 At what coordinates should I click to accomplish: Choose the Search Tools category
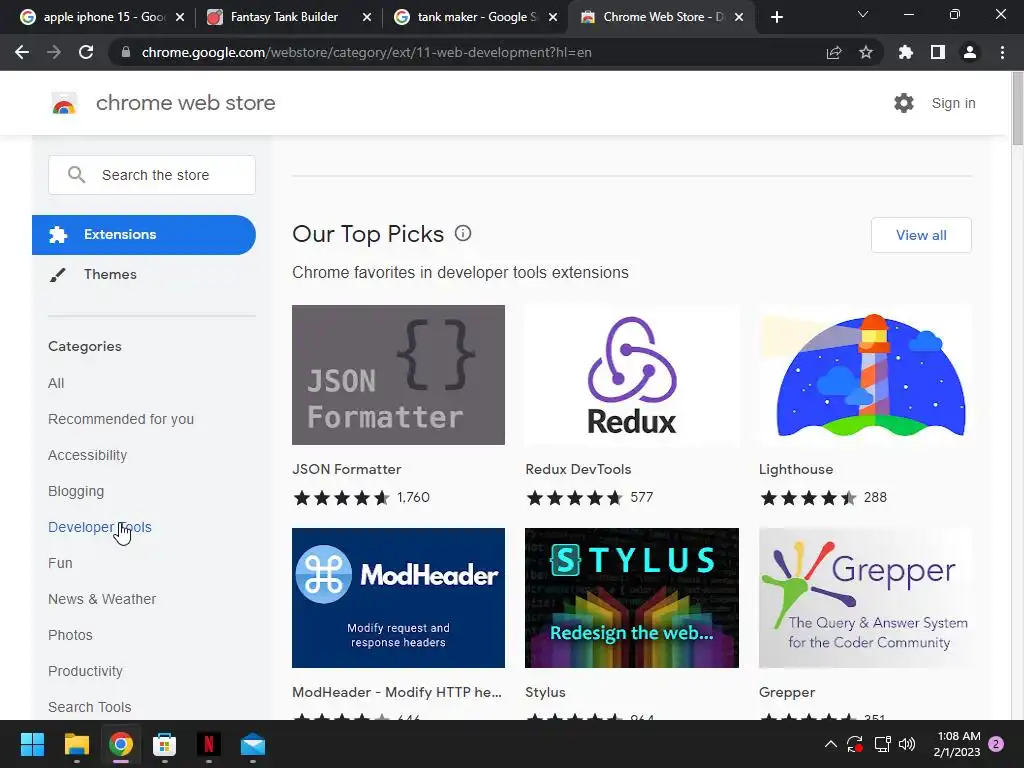point(89,707)
